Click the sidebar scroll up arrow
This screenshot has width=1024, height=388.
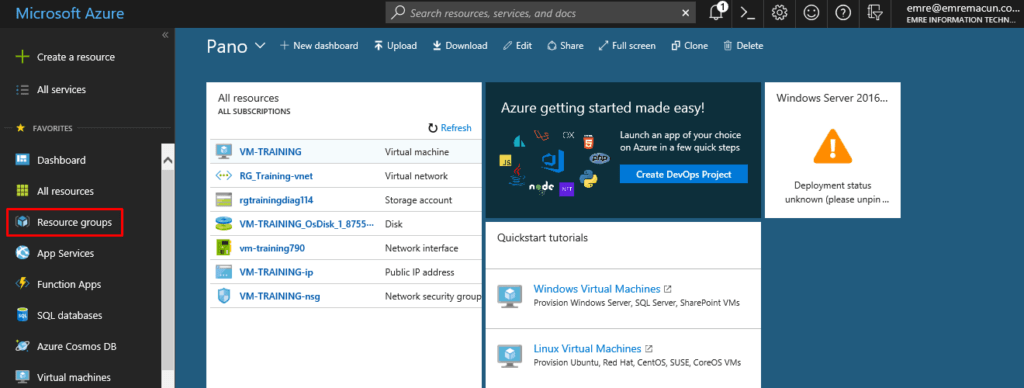pyautogui.click(x=168, y=160)
